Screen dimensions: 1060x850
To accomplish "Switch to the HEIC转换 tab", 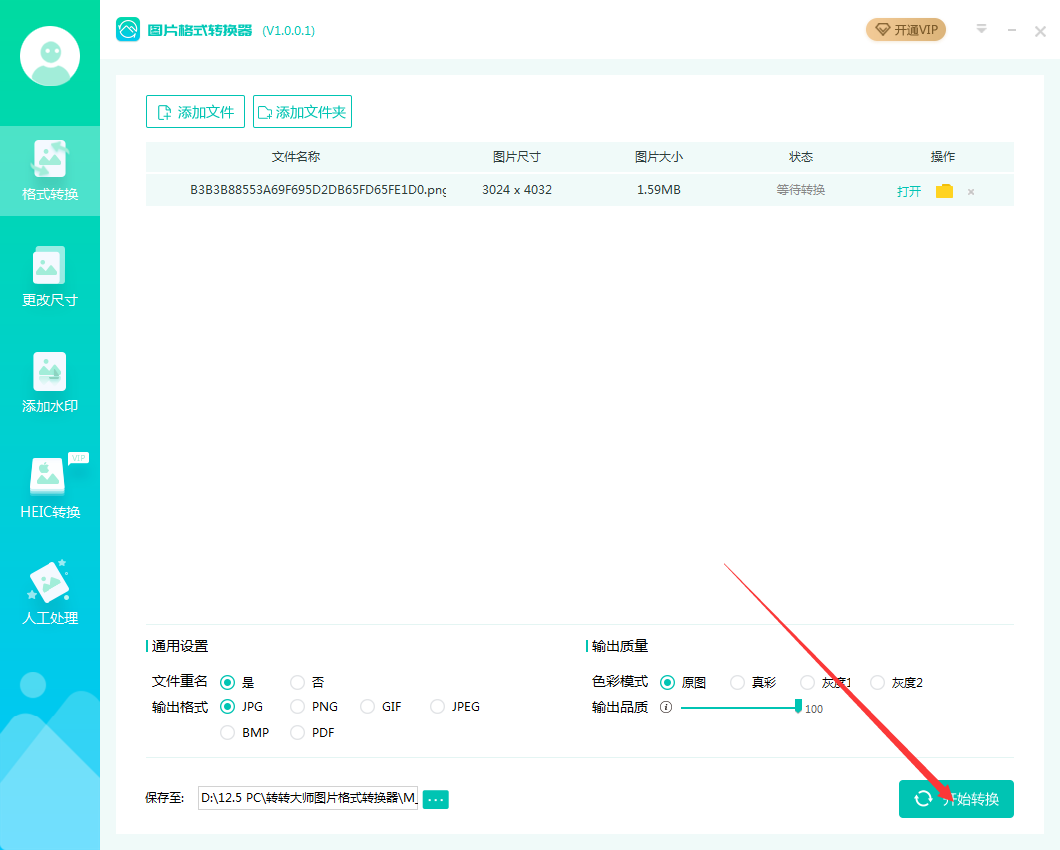I will coord(50,488).
